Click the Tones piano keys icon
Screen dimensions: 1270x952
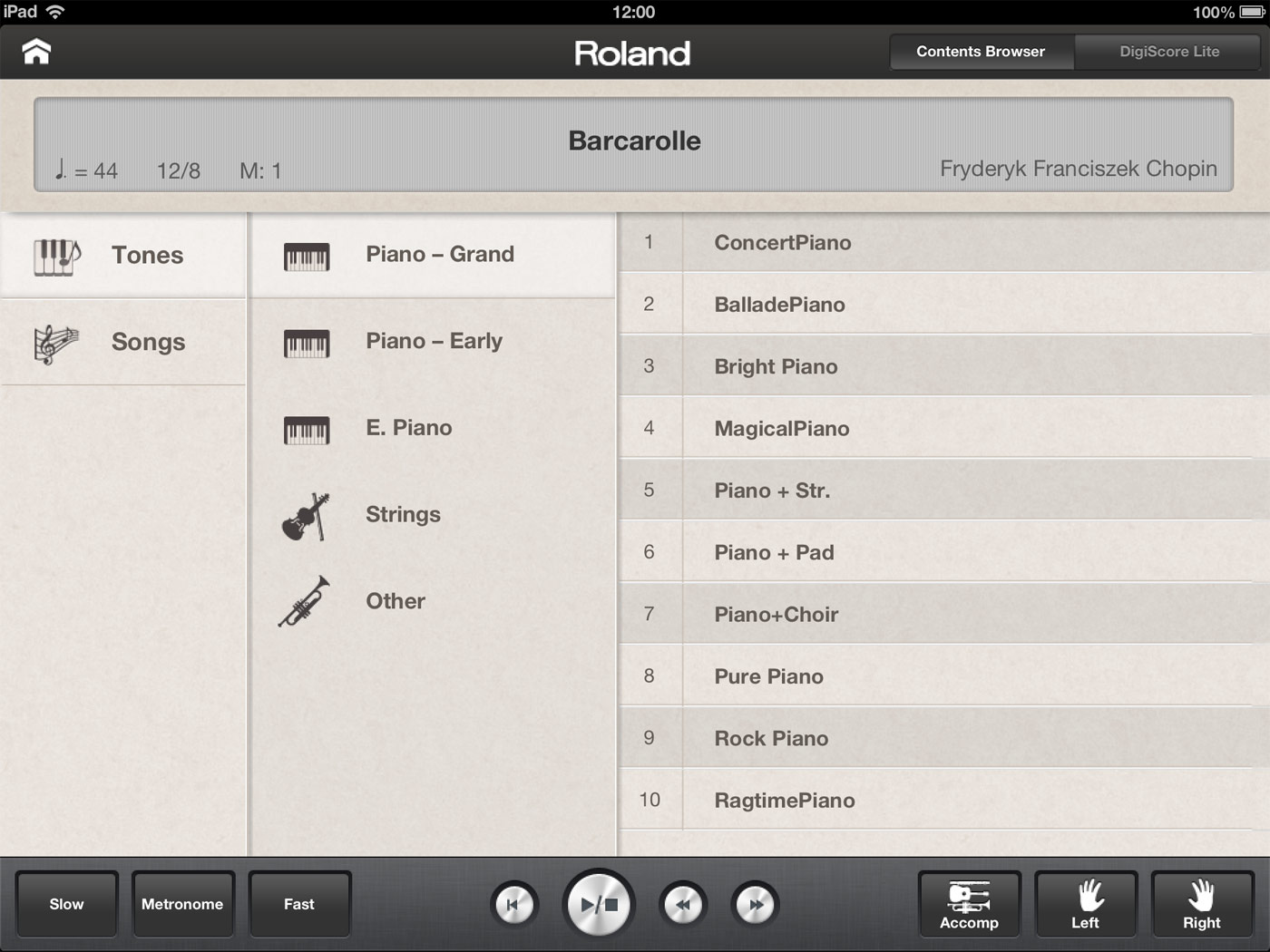tap(57, 257)
